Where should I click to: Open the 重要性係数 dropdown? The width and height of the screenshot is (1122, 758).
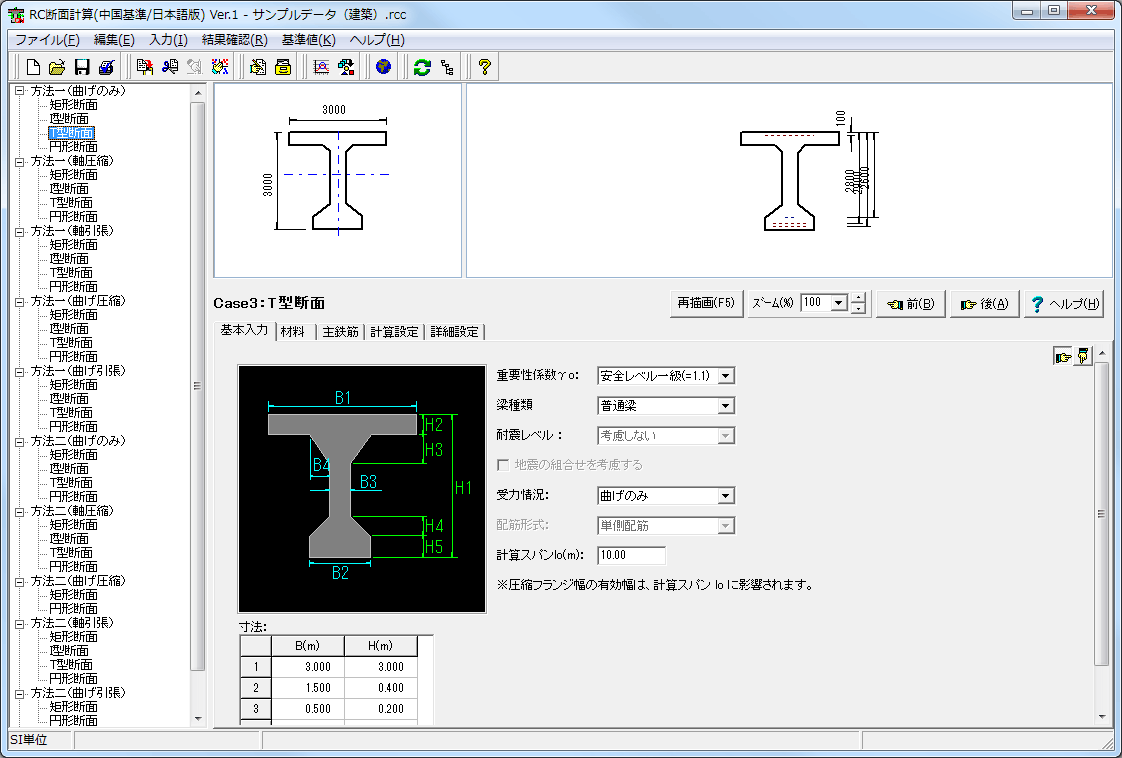pyautogui.click(x=726, y=376)
